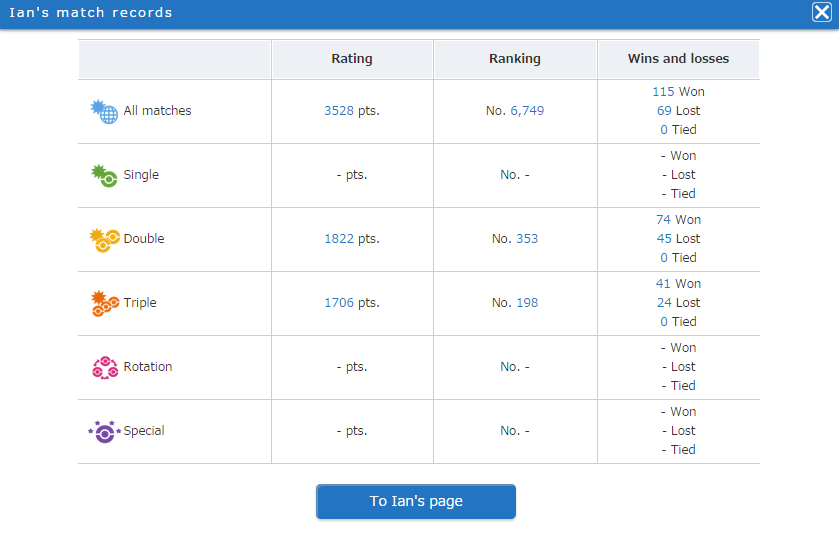The height and width of the screenshot is (537, 839).
Task: Click the green Single battle icon
Action: tap(104, 175)
